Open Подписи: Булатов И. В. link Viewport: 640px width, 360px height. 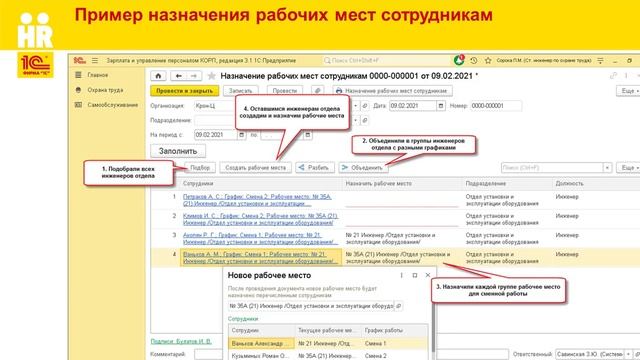181,341
